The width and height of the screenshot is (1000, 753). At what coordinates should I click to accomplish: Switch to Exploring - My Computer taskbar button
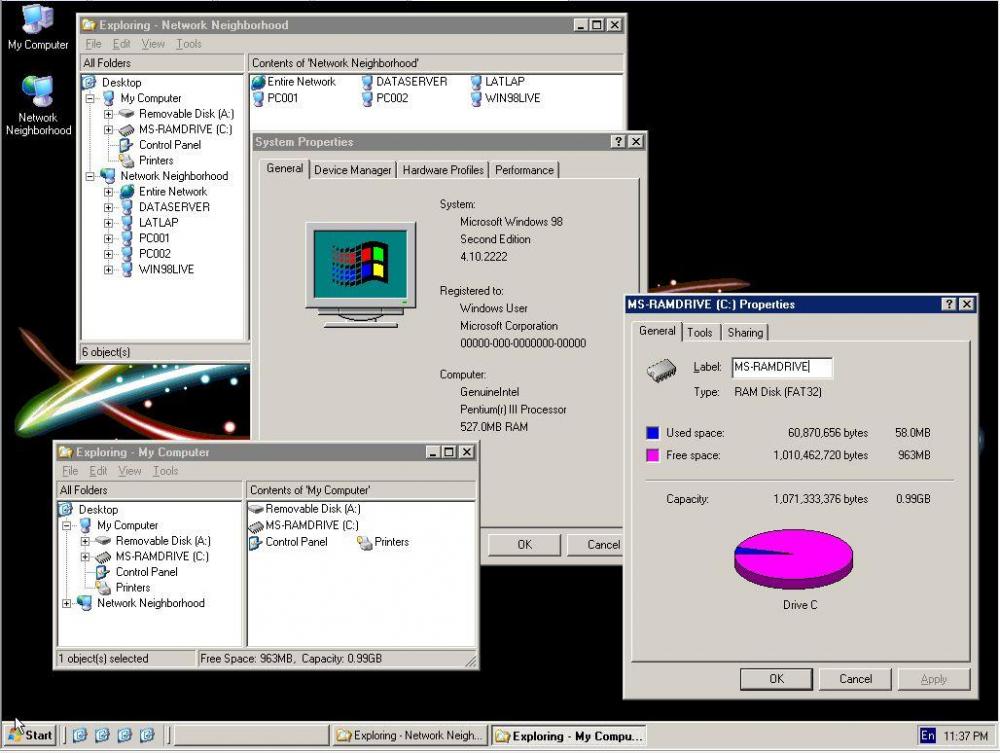[x=569, y=735]
